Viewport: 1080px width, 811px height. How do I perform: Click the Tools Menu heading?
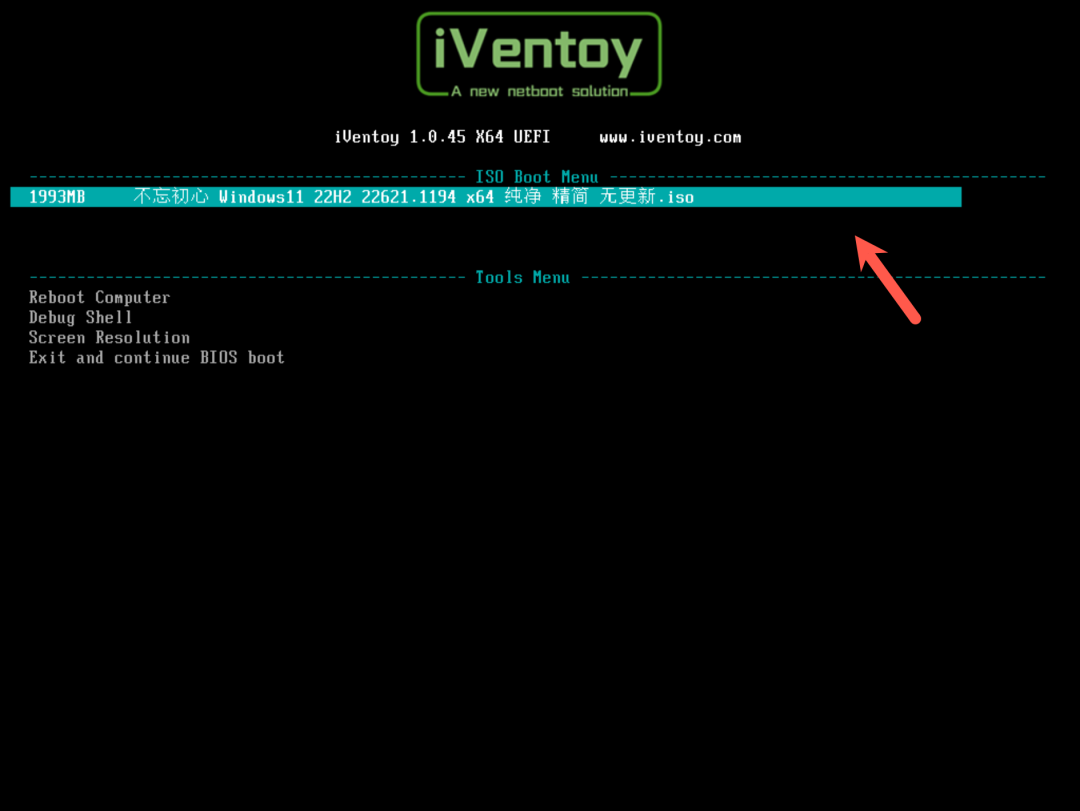tap(523, 278)
